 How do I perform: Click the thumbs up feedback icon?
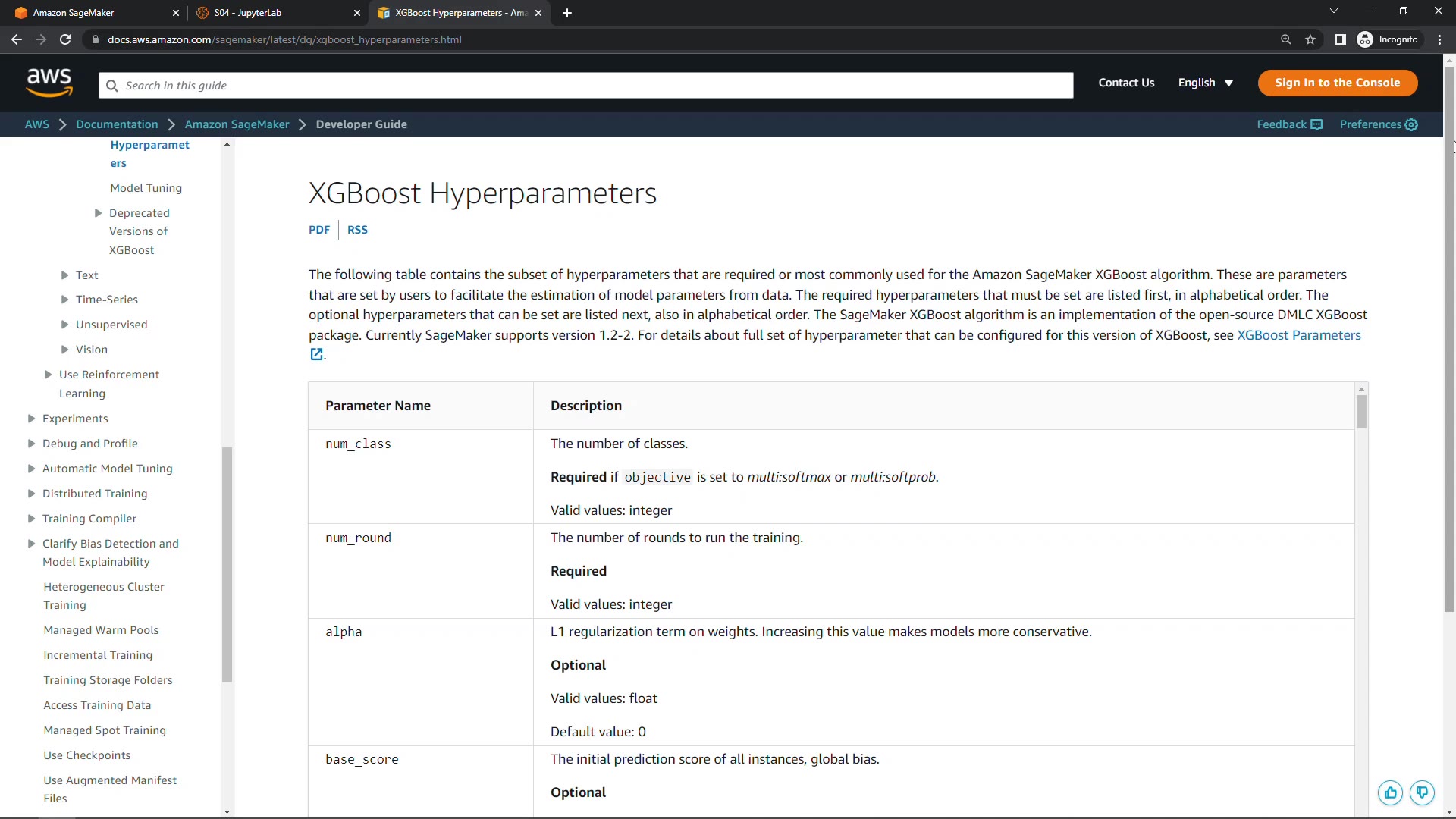(x=1390, y=793)
